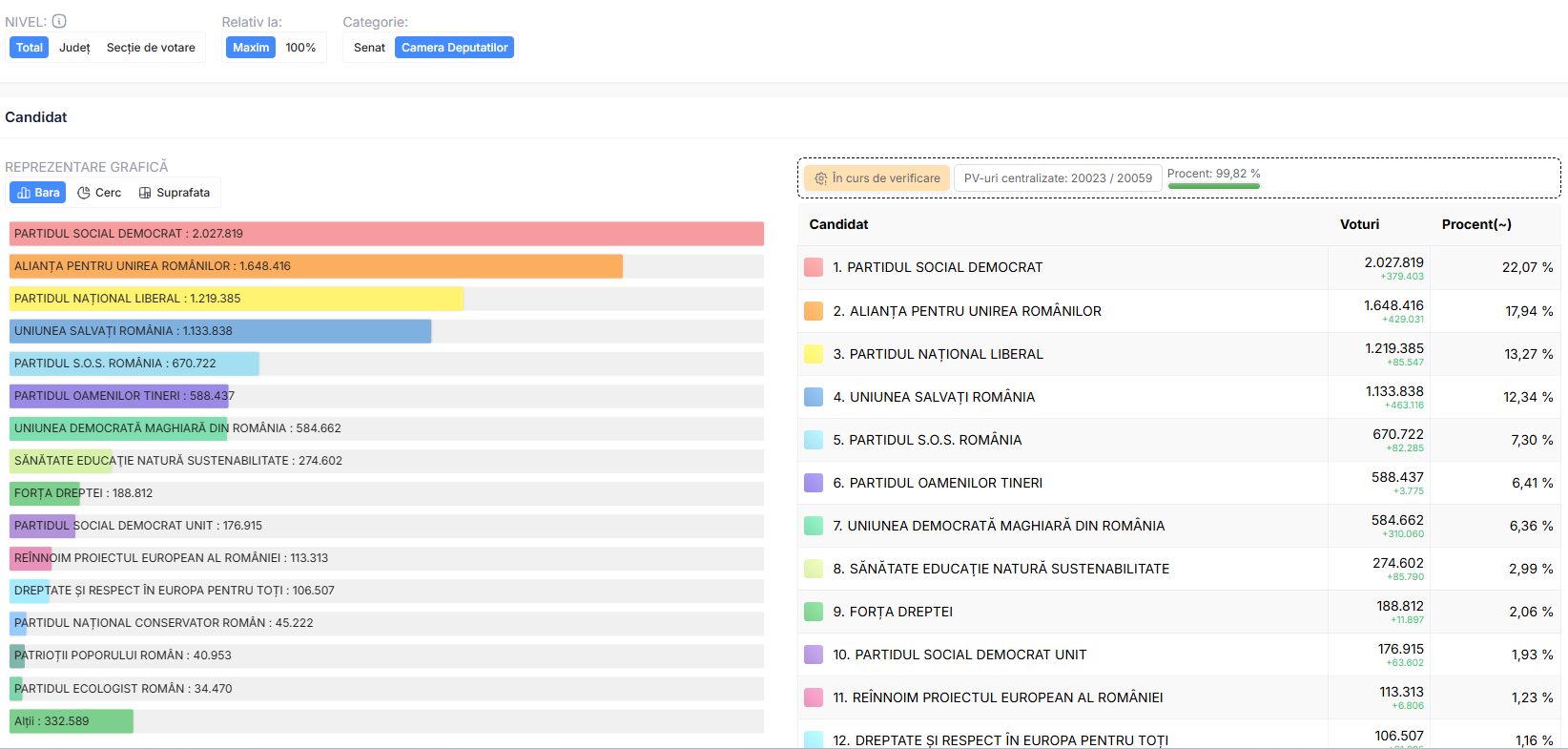Select the Camera Deputatilor tab

(454, 48)
